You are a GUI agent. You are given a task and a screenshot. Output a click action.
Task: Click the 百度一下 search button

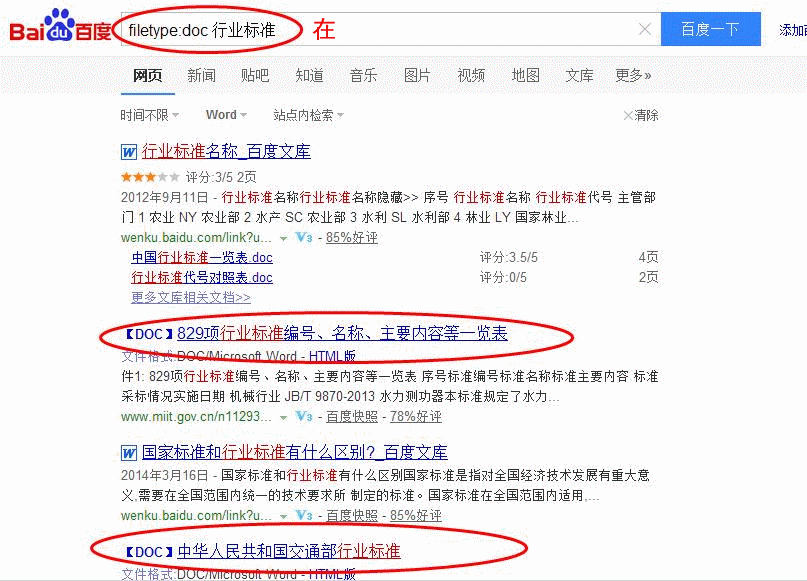click(x=711, y=29)
